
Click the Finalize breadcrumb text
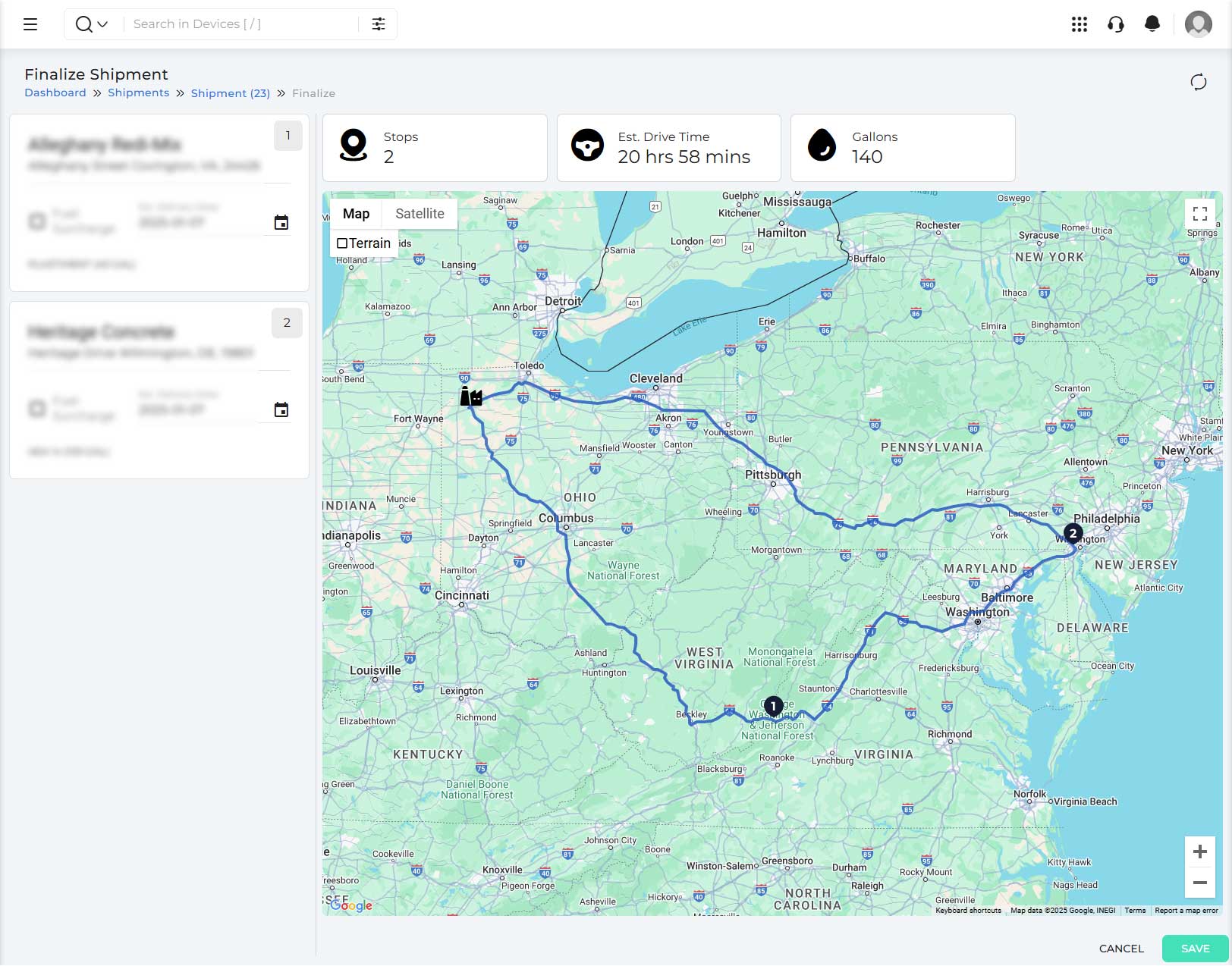(313, 93)
